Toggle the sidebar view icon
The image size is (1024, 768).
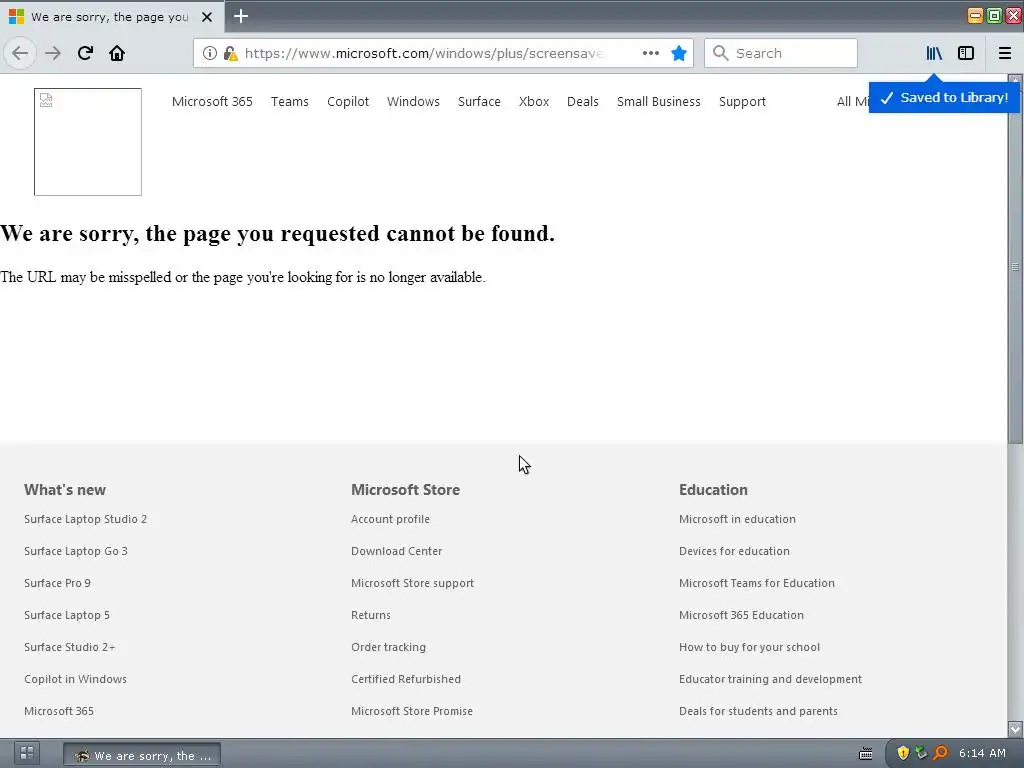(x=966, y=53)
